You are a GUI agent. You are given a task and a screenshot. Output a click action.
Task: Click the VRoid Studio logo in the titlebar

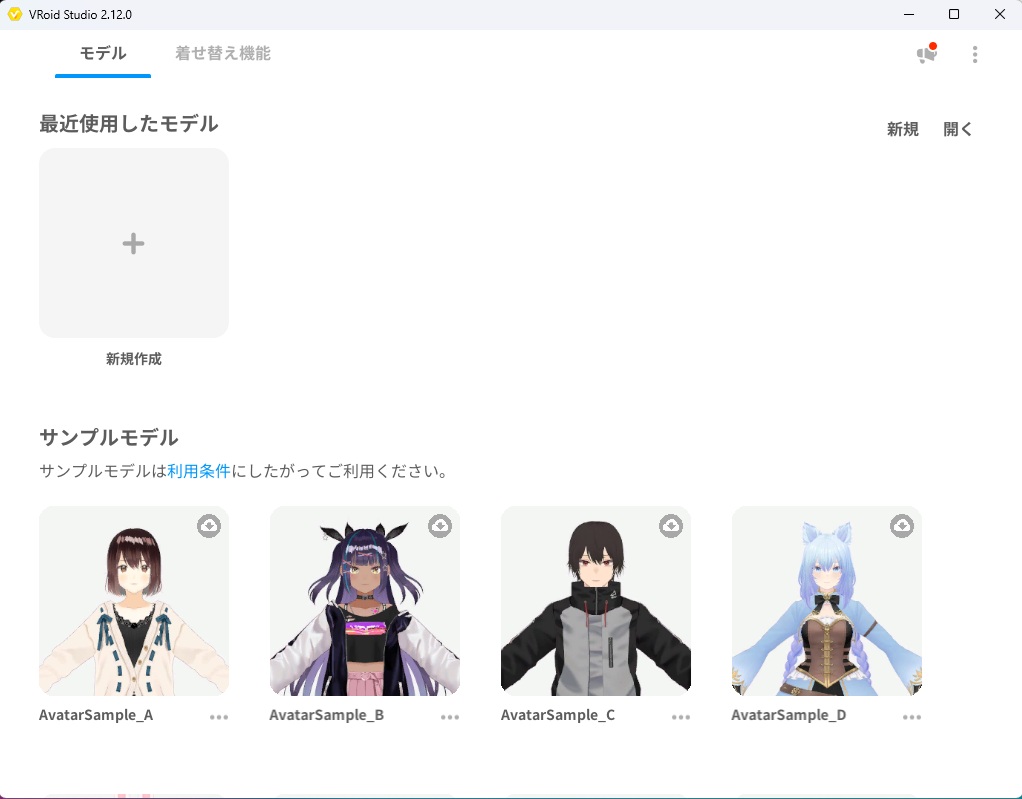tap(14, 14)
